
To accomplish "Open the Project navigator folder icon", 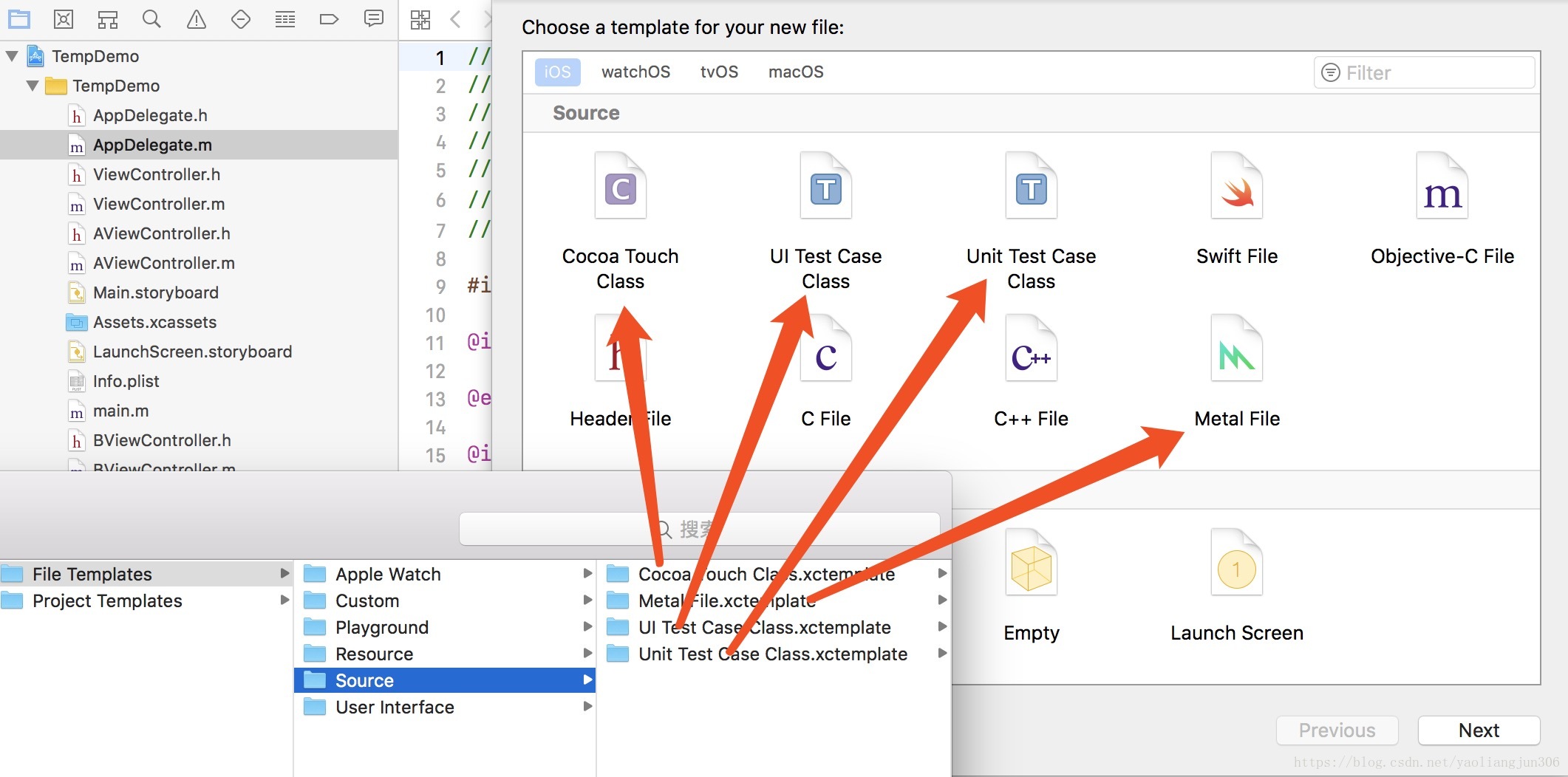I will coord(19,19).
